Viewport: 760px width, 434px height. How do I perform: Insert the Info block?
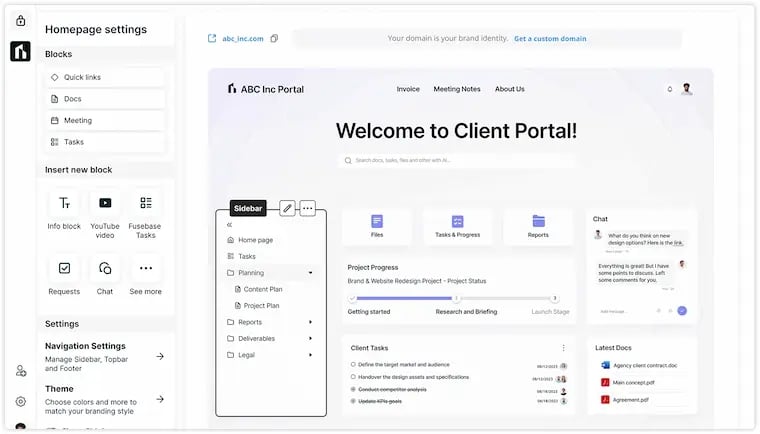64,203
